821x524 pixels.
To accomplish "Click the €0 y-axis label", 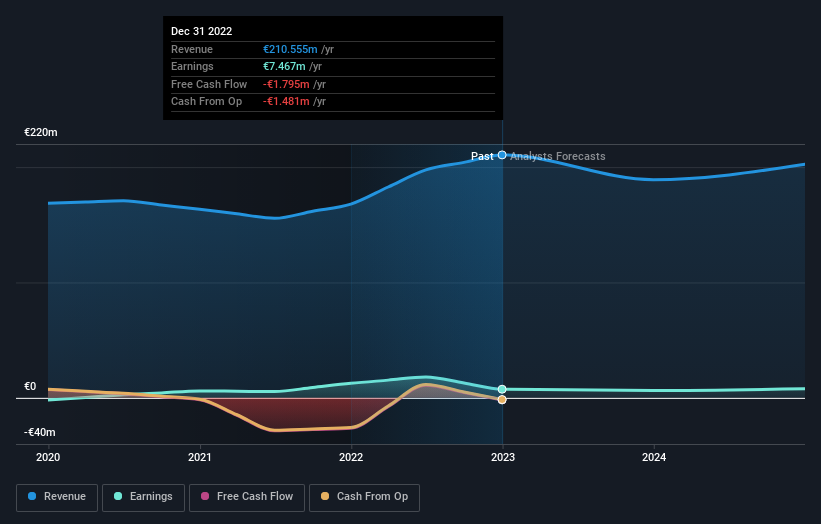I will (x=30, y=386).
